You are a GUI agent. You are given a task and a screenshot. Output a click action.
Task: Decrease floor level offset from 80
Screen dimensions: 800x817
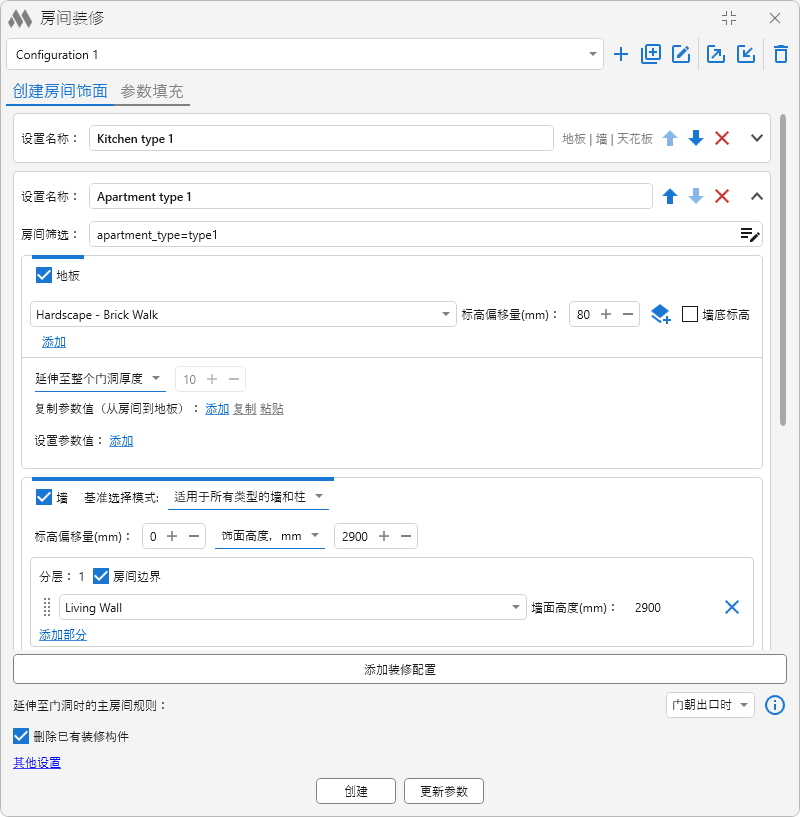(628, 314)
